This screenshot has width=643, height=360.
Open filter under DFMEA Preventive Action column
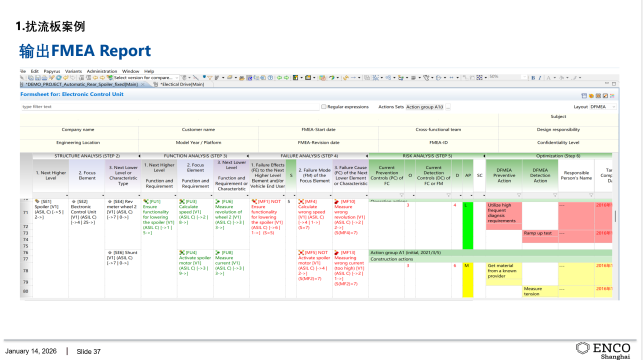tap(519, 195)
